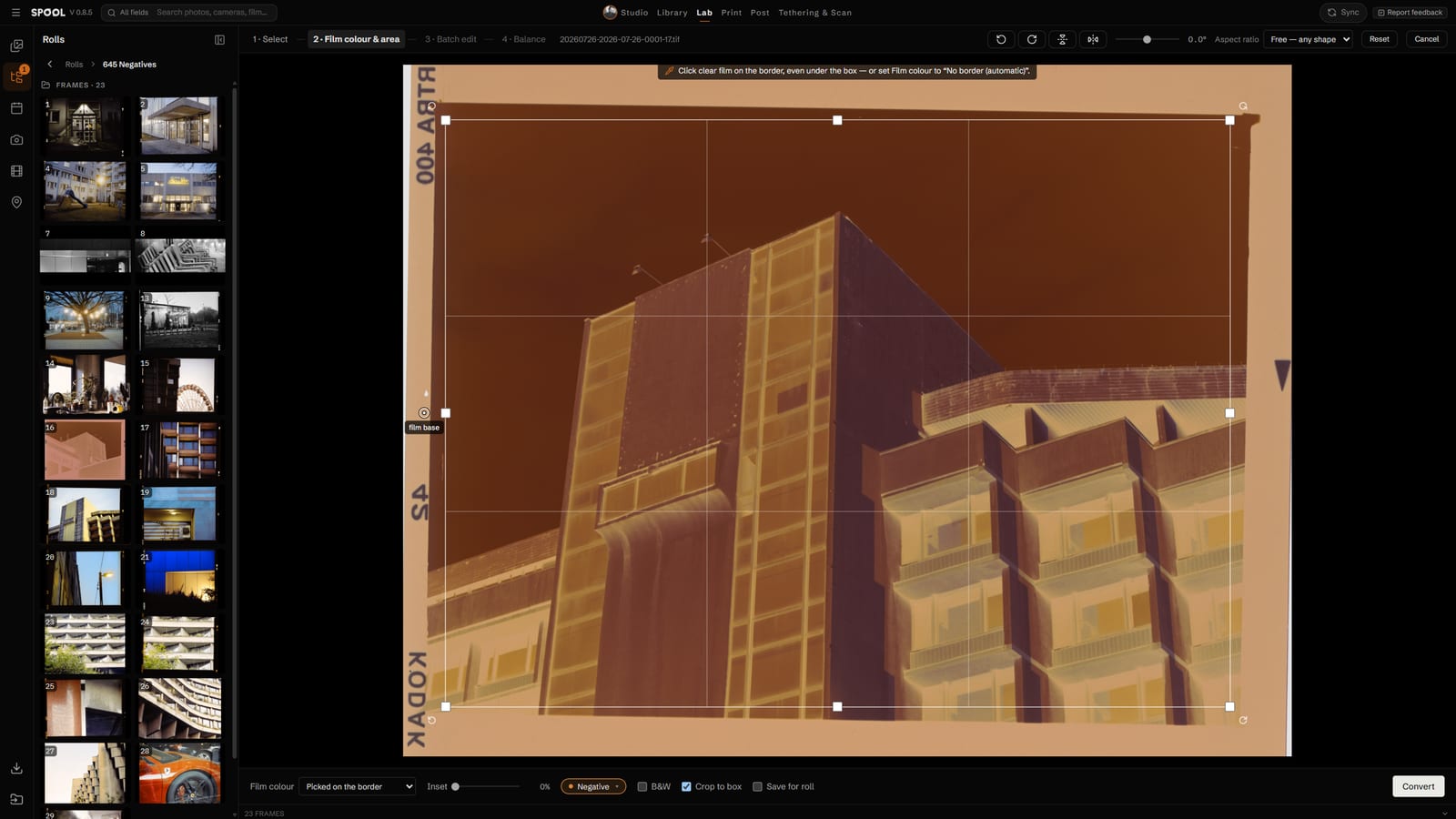Open the Negative film type selector
The width and height of the screenshot is (1456, 819).
(593, 786)
